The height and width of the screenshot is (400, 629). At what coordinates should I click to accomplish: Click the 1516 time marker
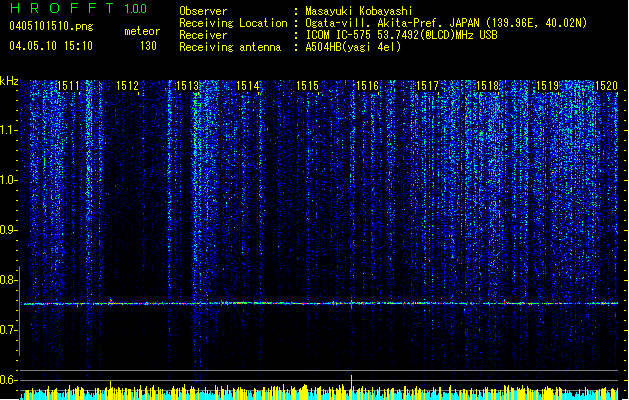tap(367, 86)
